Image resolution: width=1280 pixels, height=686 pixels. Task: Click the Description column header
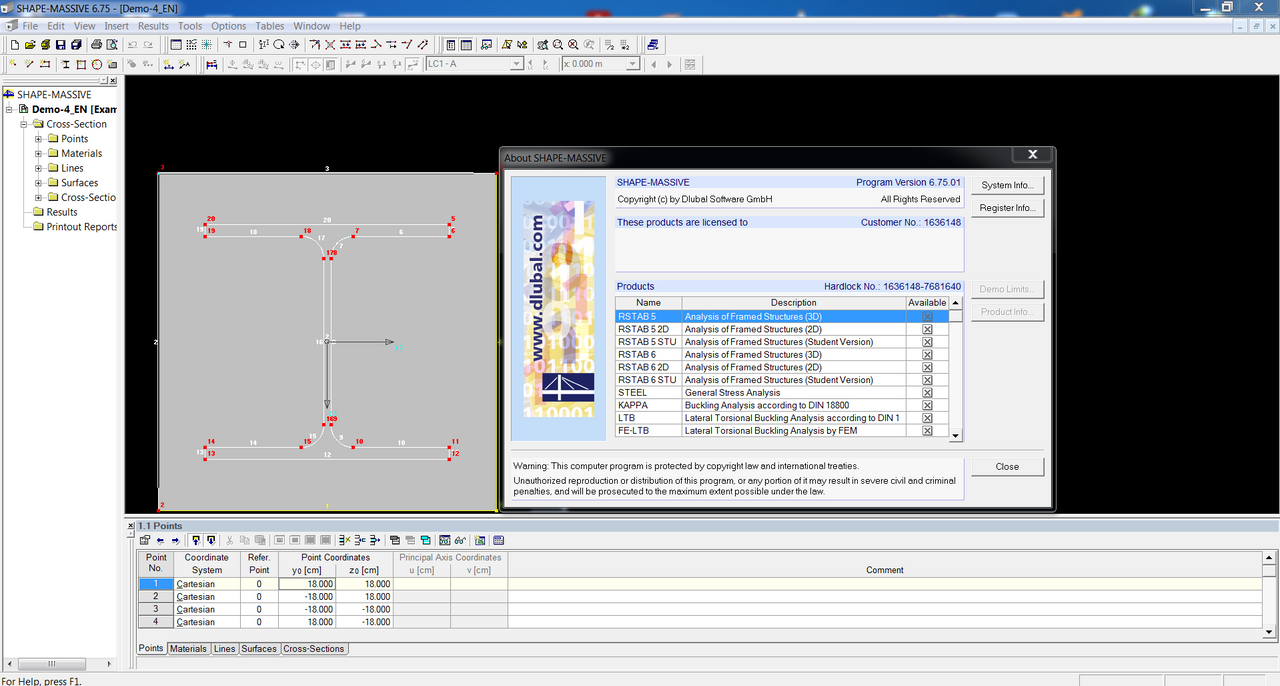(794, 303)
